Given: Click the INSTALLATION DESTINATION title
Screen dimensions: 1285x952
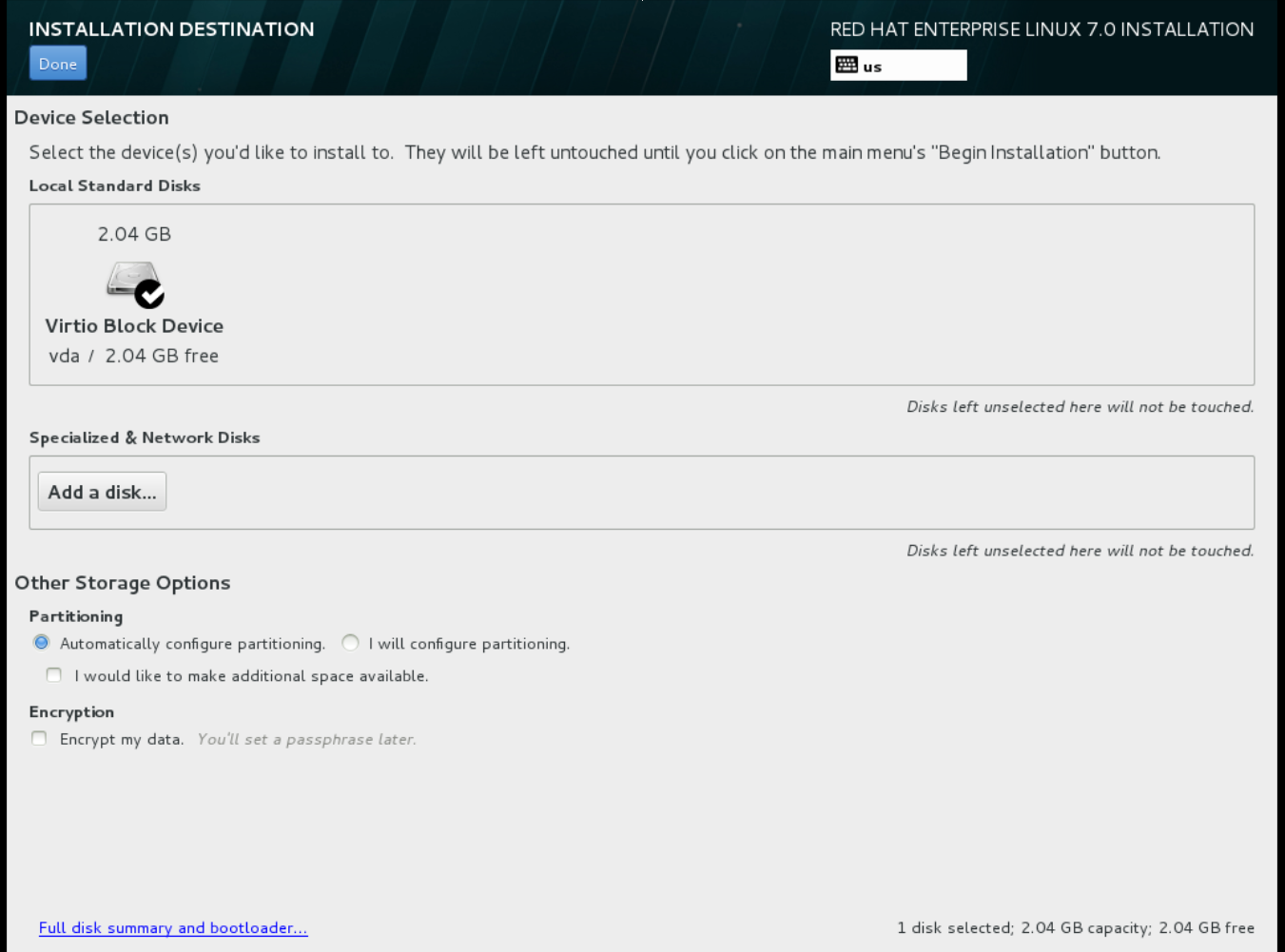Looking at the screenshot, I should pyautogui.click(x=171, y=29).
